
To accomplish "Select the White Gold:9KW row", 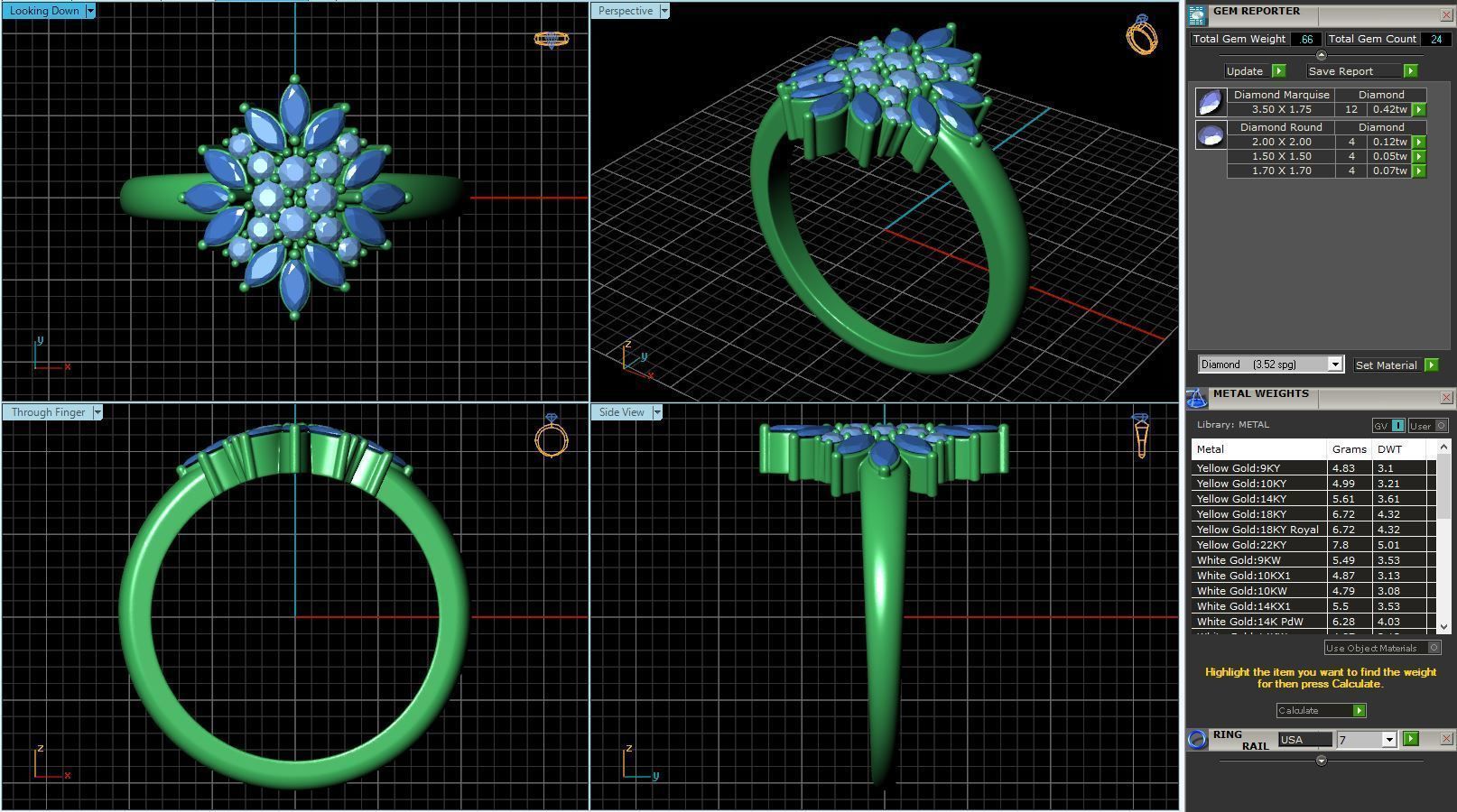I will [x=1313, y=560].
